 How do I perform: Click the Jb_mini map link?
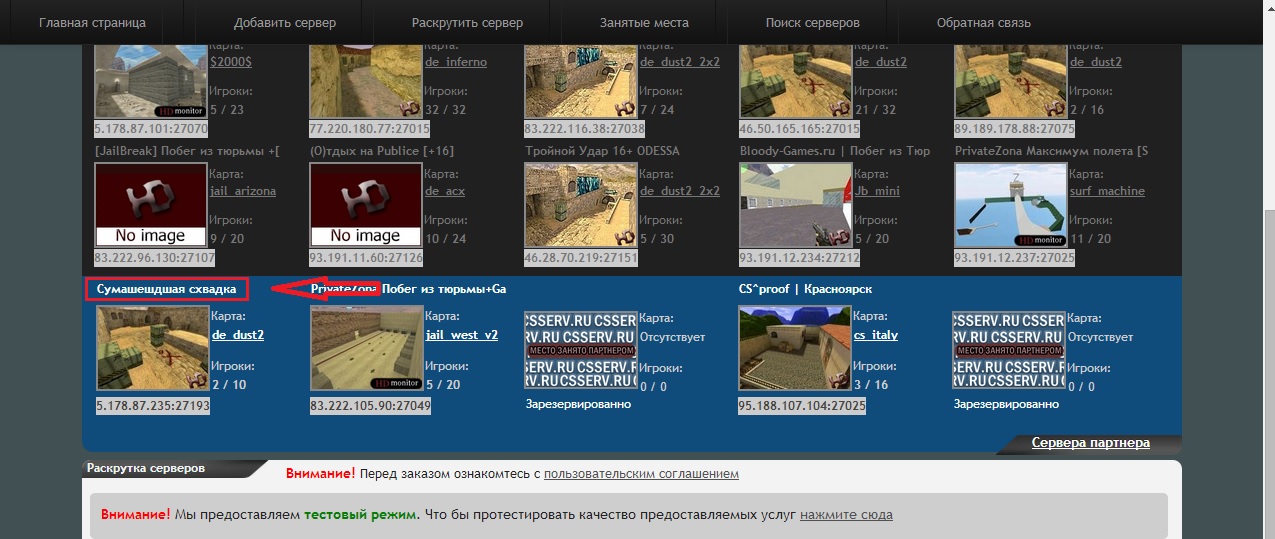click(x=877, y=191)
